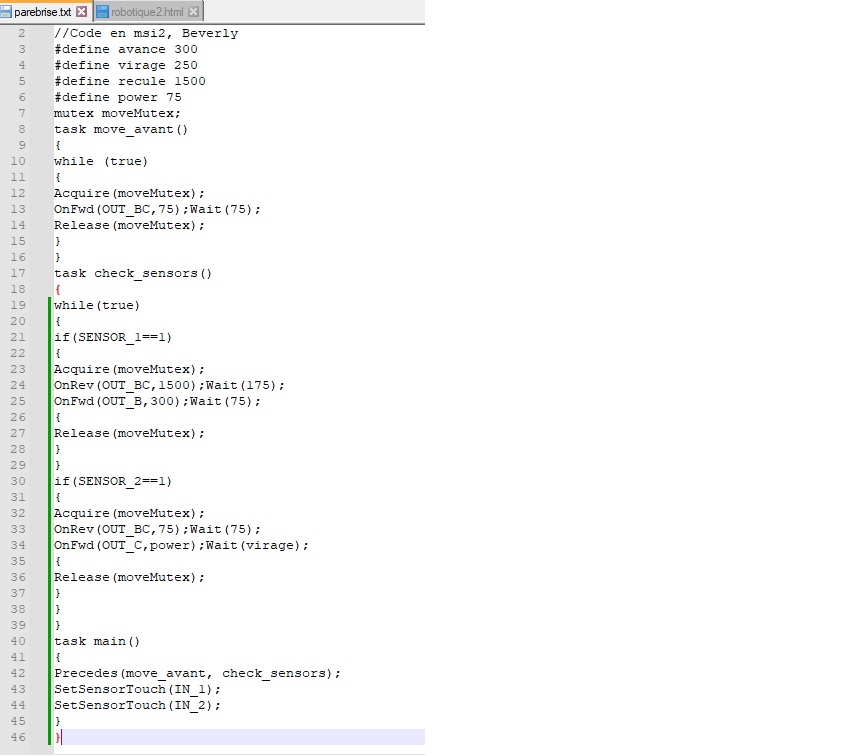Click the red closing brace on line 46
The image size is (864, 756).
pyautogui.click(x=58, y=737)
